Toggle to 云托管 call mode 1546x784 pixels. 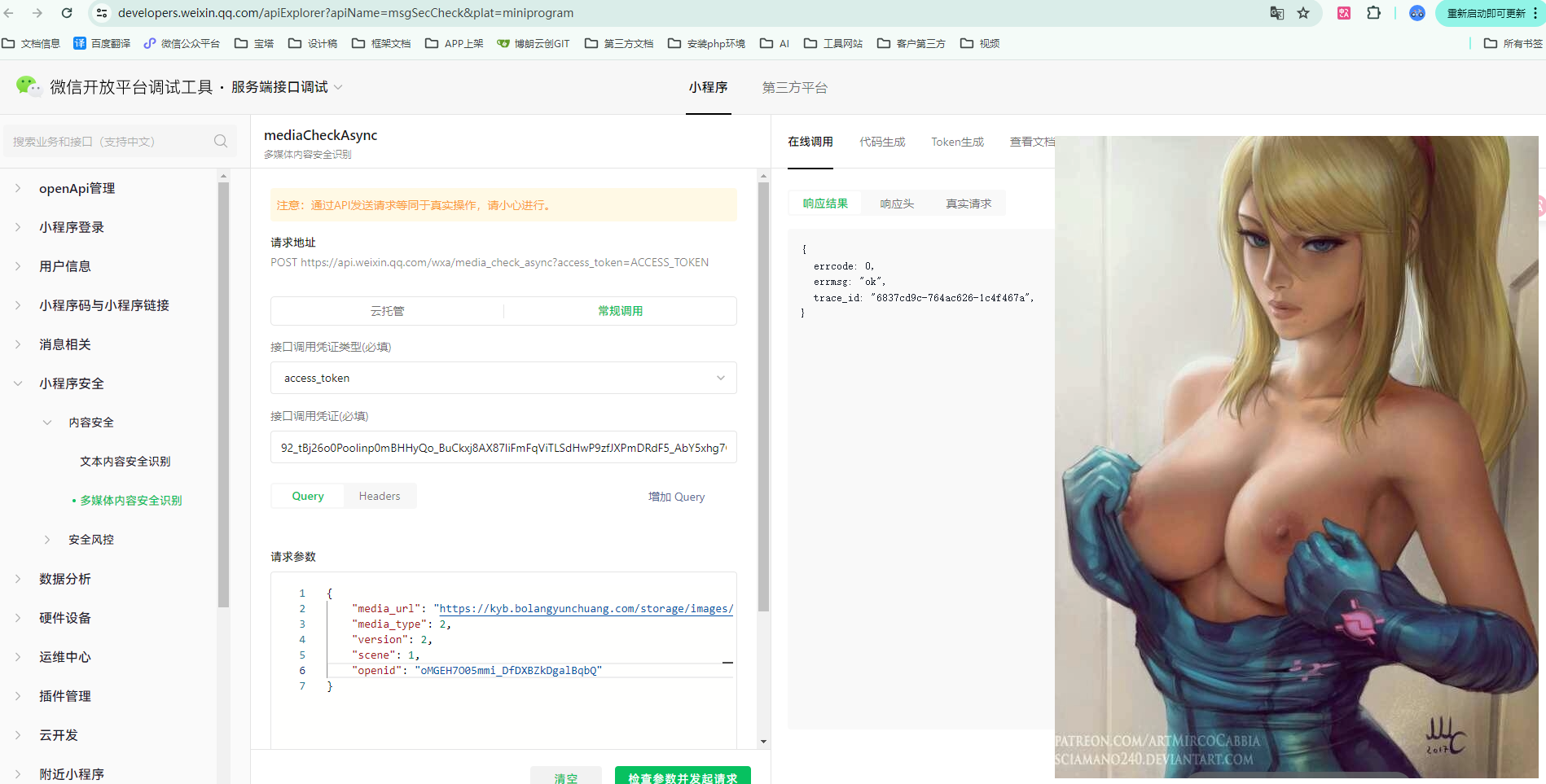point(388,311)
